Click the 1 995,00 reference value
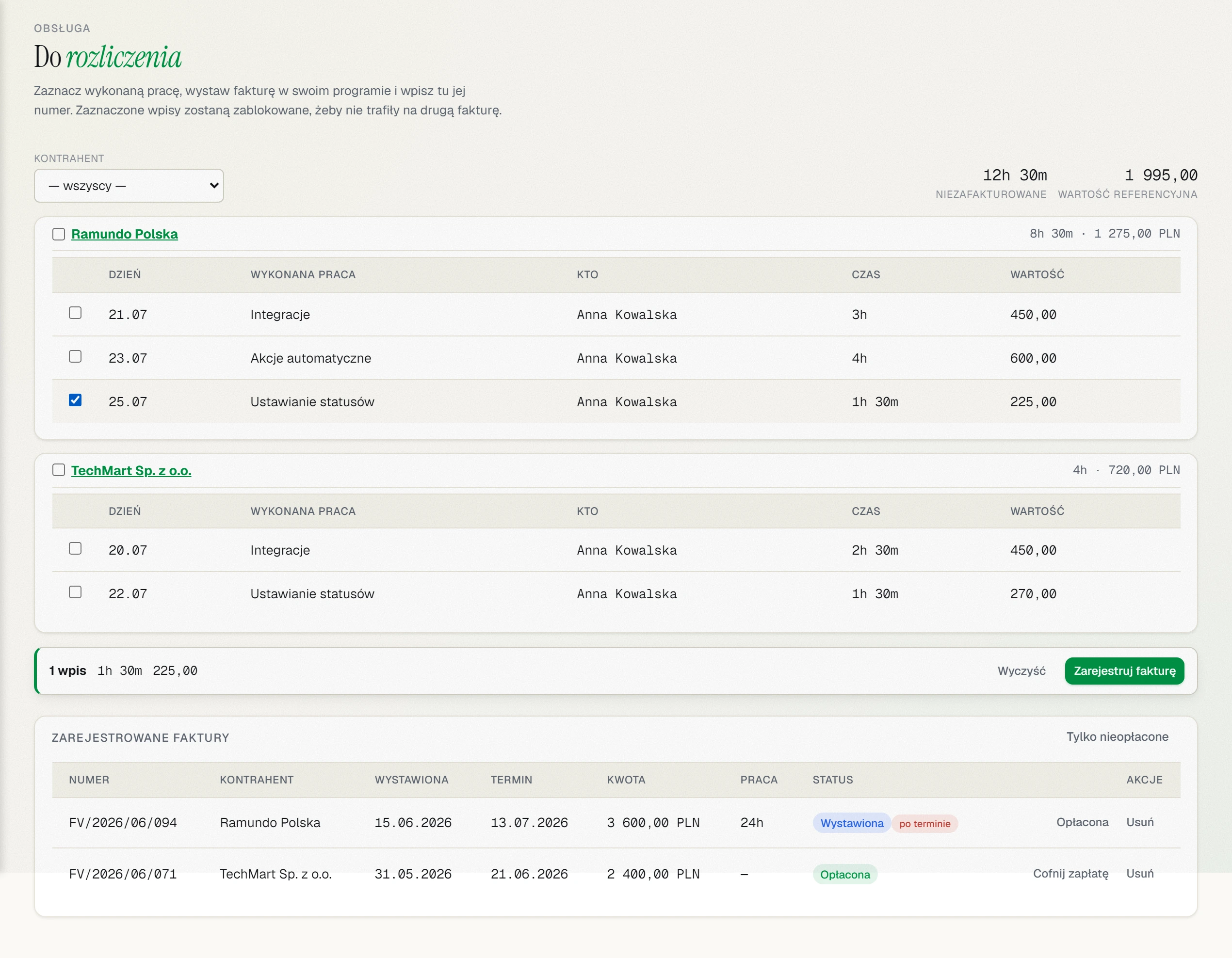Screen dimensions: 1232x958 click(1161, 176)
